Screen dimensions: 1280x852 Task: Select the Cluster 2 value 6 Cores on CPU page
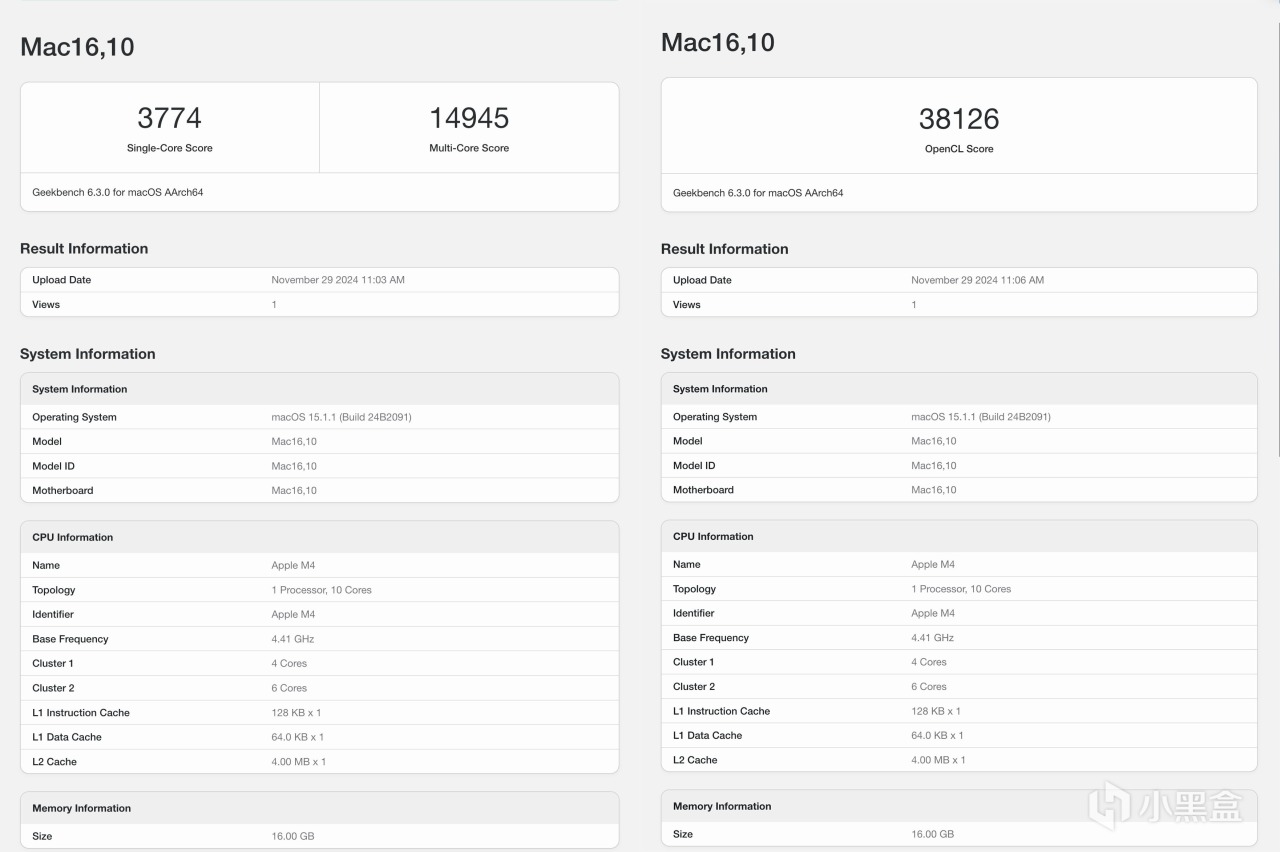tap(289, 688)
